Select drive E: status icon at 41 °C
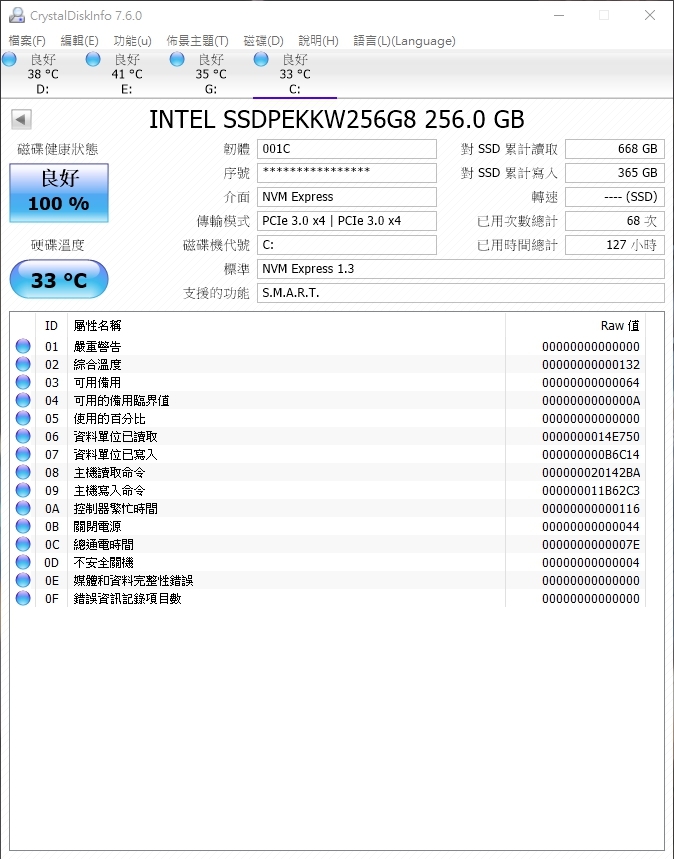 click(x=93, y=59)
